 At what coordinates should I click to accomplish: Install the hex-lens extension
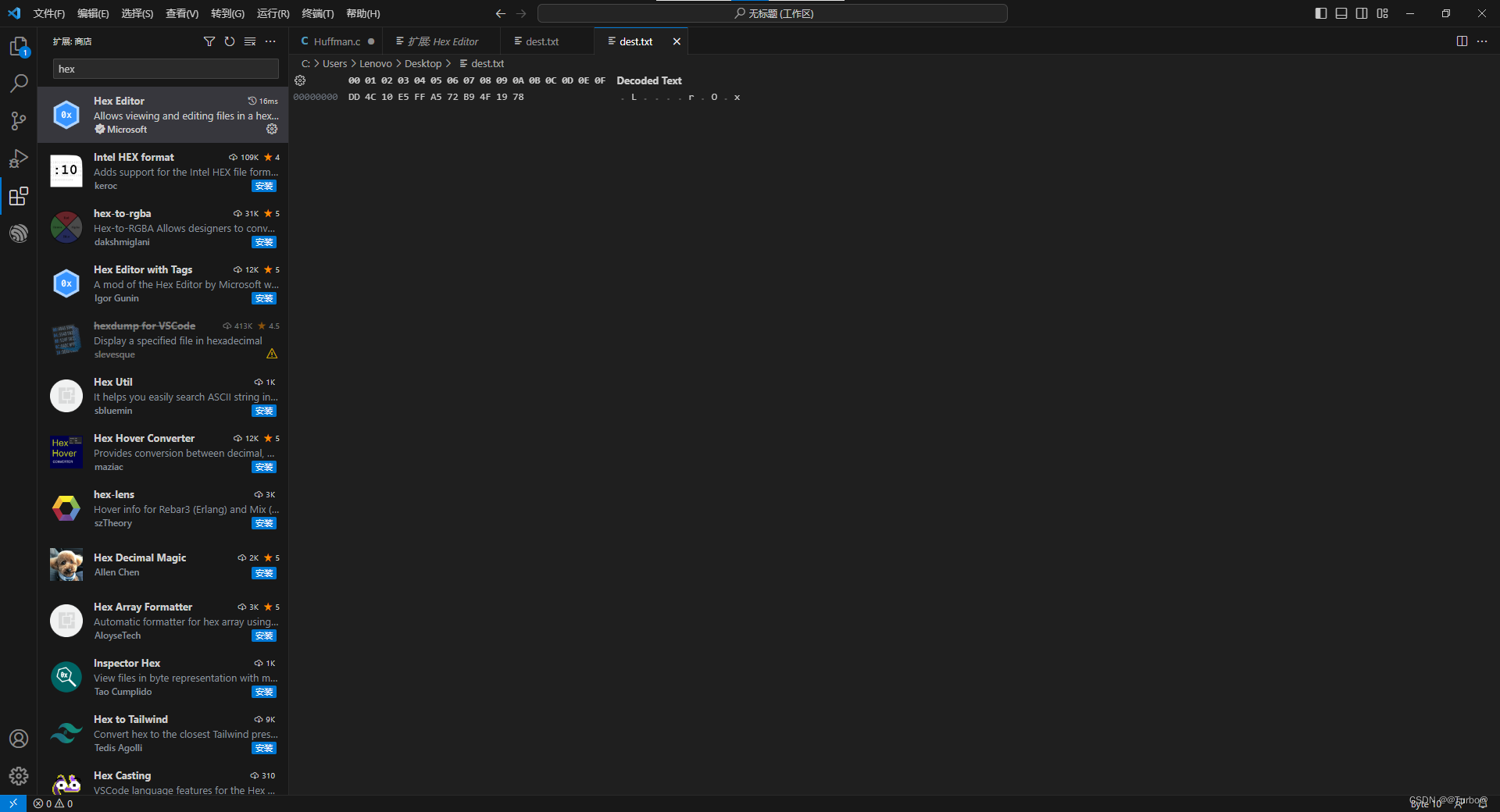coord(264,523)
